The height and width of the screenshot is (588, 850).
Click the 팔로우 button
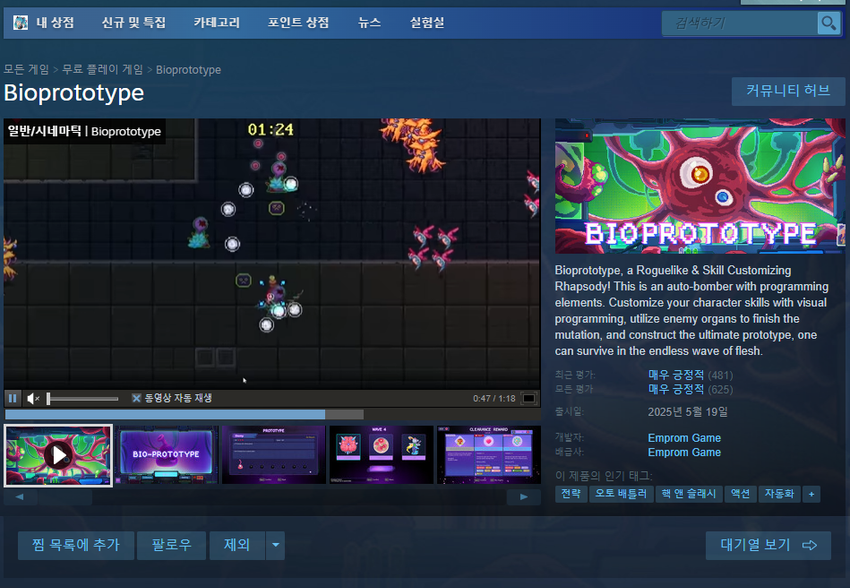pyautogui.click(x=171, y=545)
